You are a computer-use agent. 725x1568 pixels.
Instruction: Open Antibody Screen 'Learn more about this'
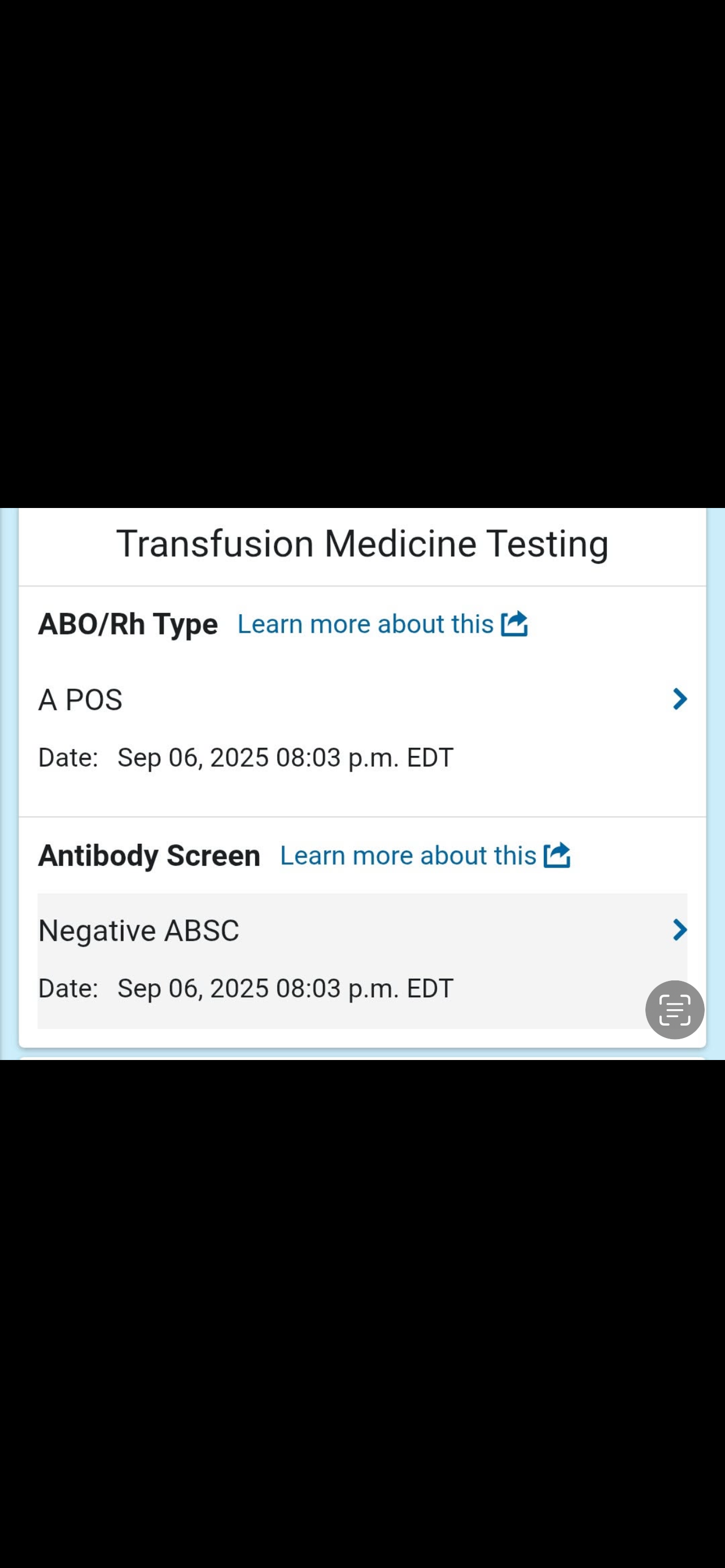click(408, 856)
